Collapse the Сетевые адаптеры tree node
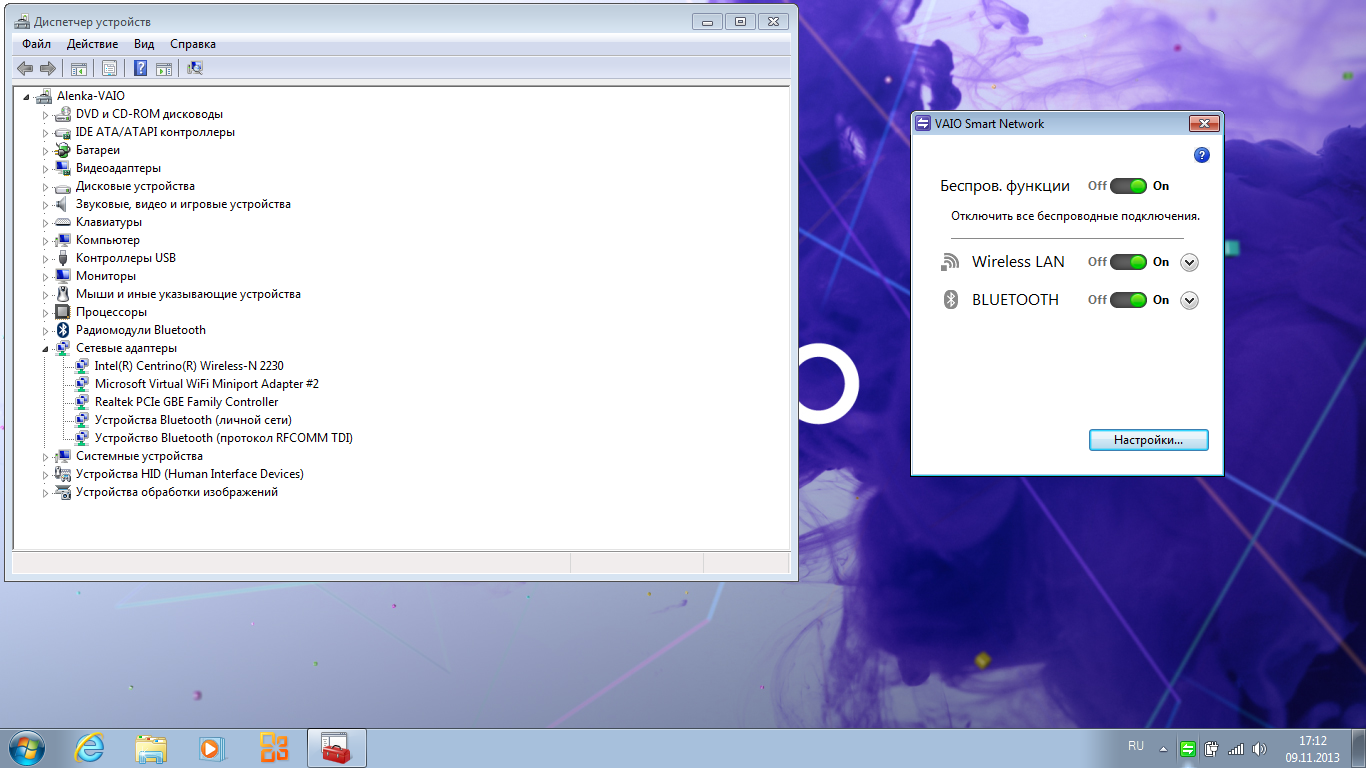This screenshot has width=1366, height=768. click(x=45, y=349)
